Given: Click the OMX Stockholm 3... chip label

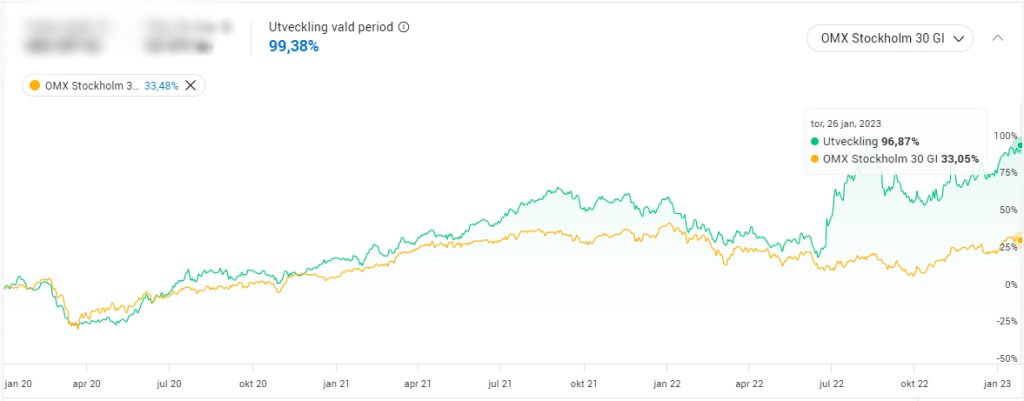Looking at the screenshot, I should pos(92,86).
